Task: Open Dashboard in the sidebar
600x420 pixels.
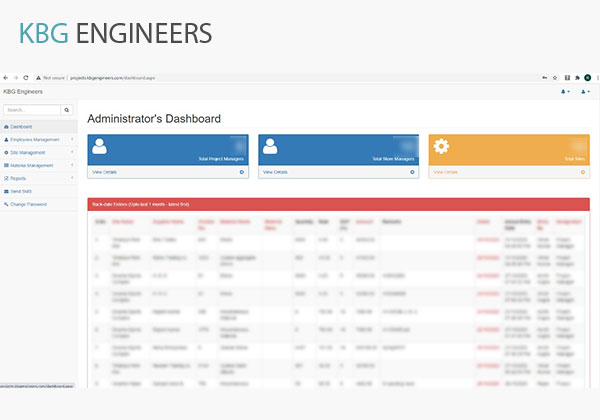Action: coord(39,127)
